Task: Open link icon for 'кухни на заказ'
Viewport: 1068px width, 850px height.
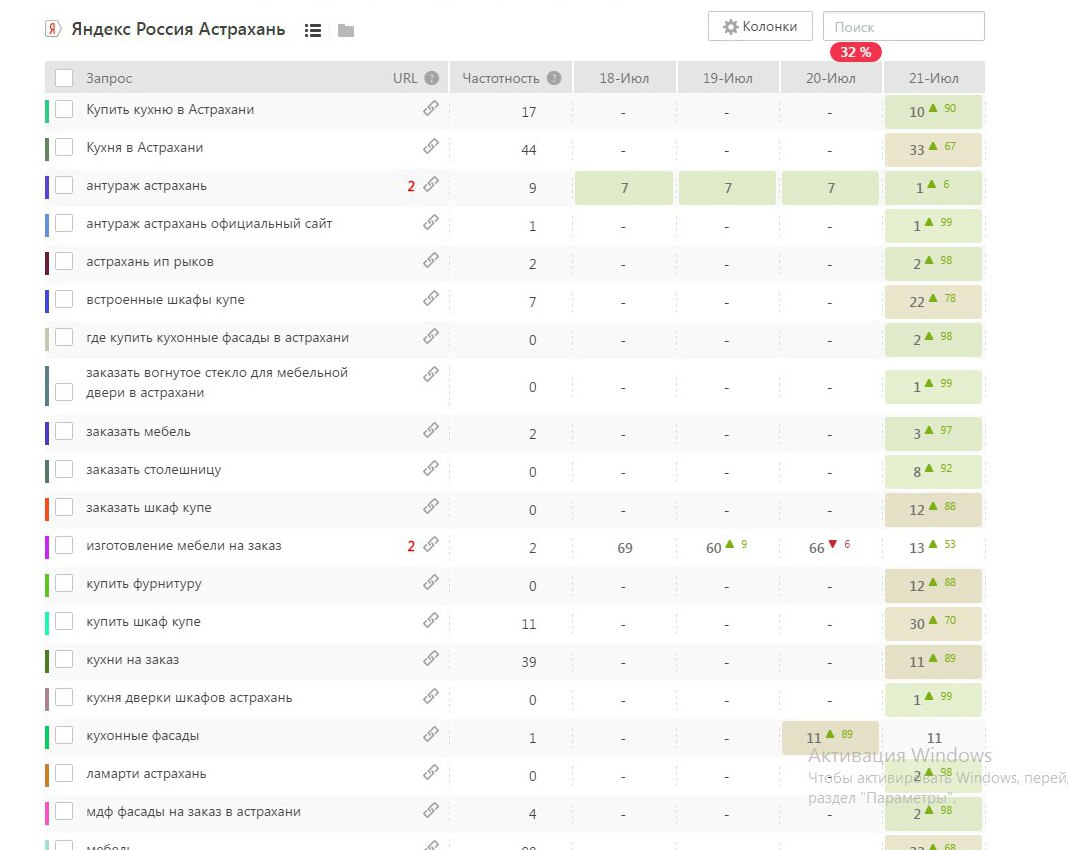Action: click(x=431, y=659)
